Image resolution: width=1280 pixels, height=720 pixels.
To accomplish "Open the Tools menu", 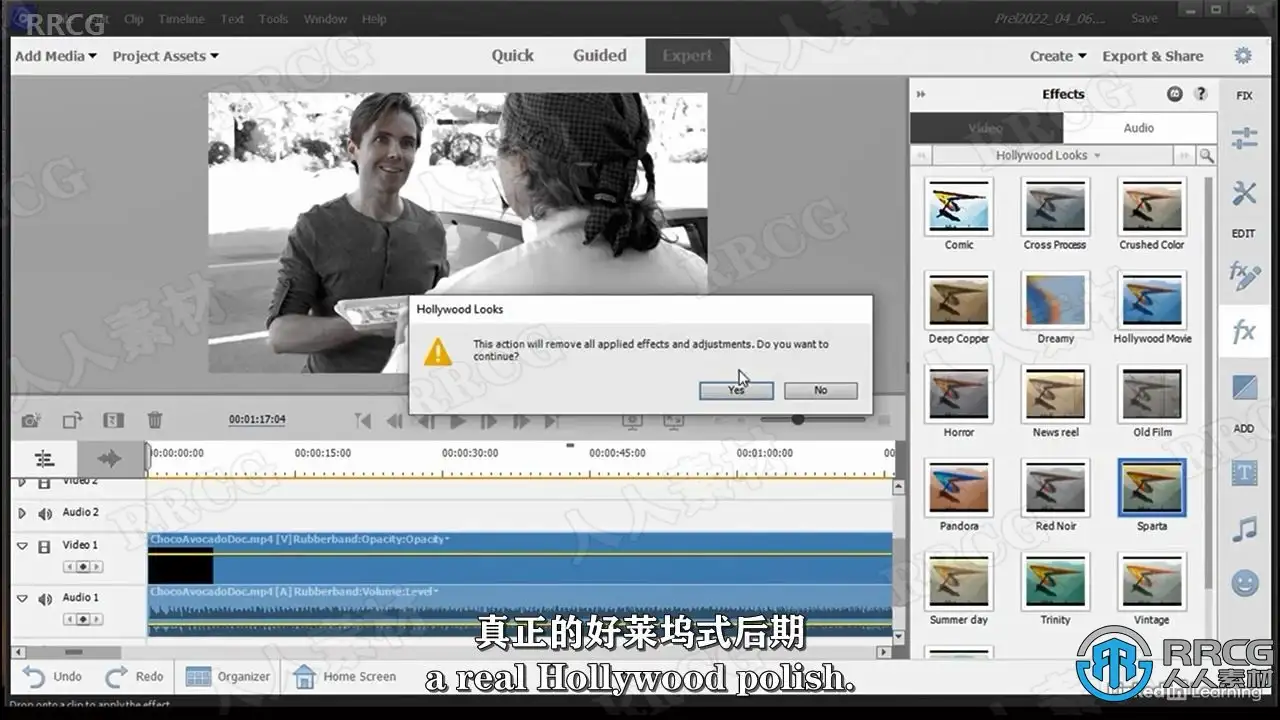I will coord(273,19).
